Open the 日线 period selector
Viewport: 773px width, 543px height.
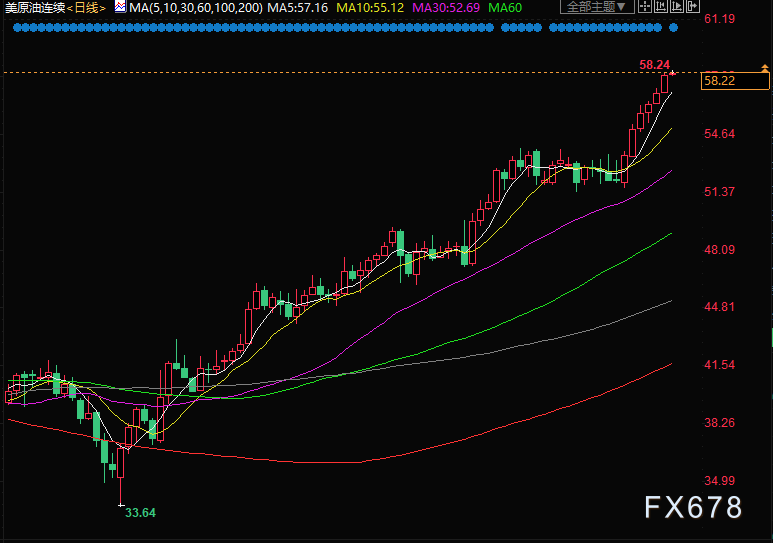pos(86,7)
